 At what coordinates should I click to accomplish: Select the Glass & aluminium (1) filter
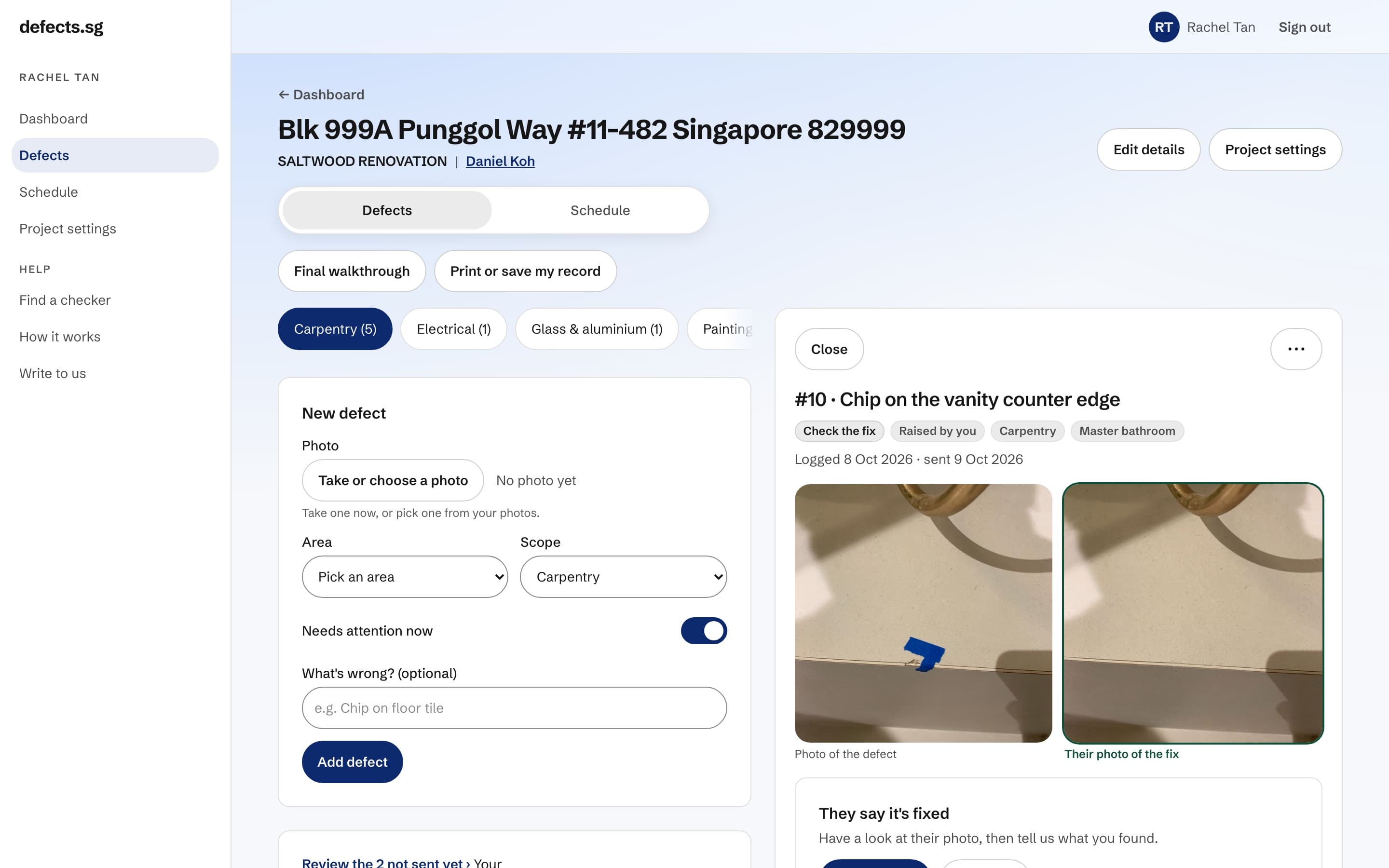point(596,329)
